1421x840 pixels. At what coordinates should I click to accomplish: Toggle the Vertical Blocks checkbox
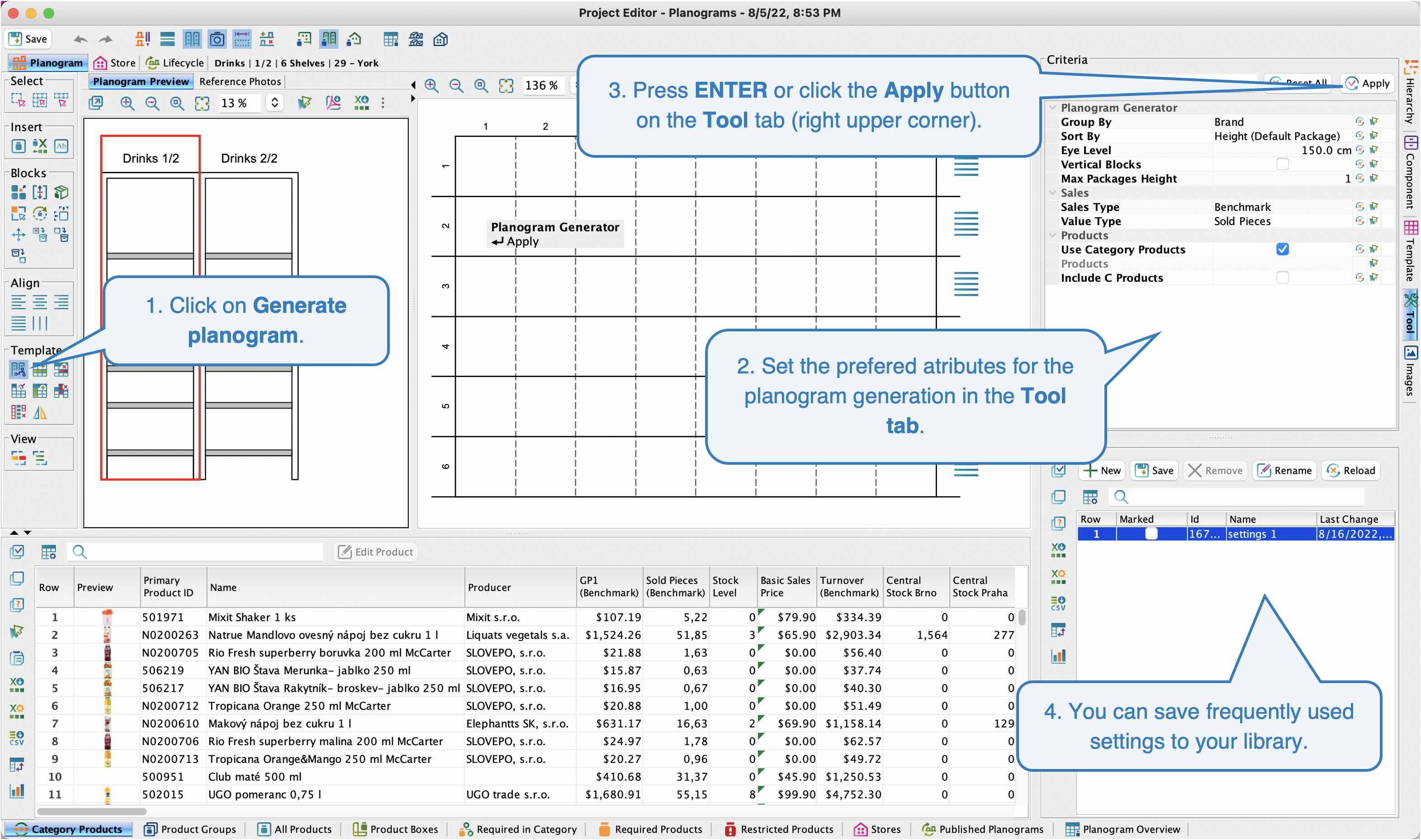tap(1283, 164)
